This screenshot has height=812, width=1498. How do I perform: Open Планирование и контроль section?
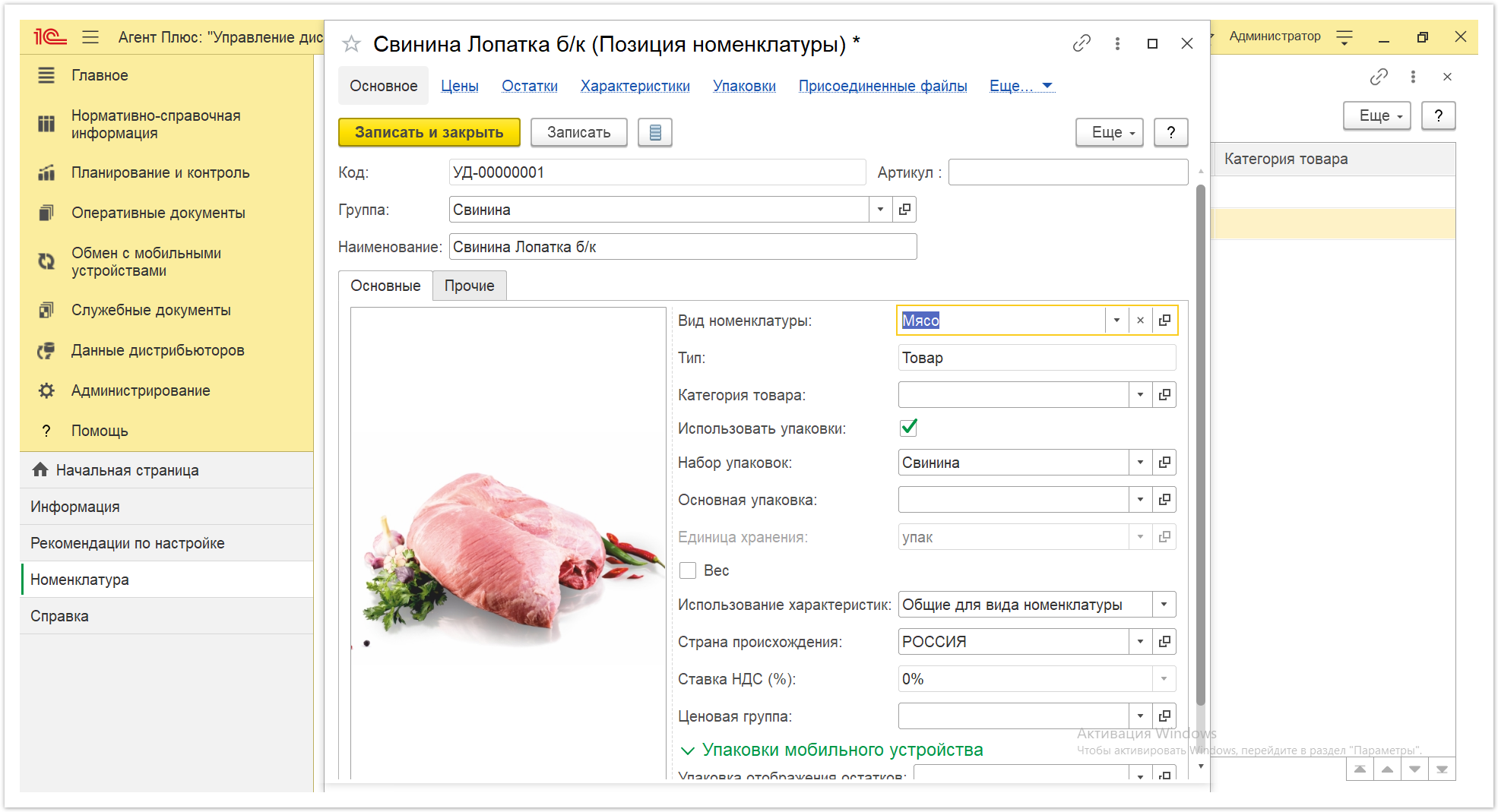point(160,172)
